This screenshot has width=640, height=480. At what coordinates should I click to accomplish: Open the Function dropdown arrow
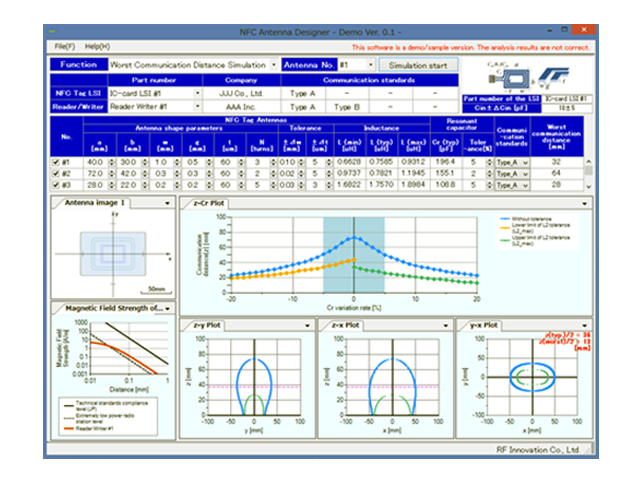pyautogui.click(x=274, y=65)
